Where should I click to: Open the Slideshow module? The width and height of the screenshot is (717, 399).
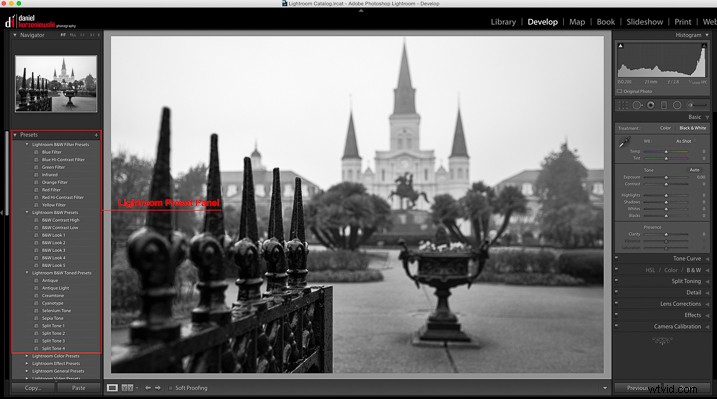(644, 21)
